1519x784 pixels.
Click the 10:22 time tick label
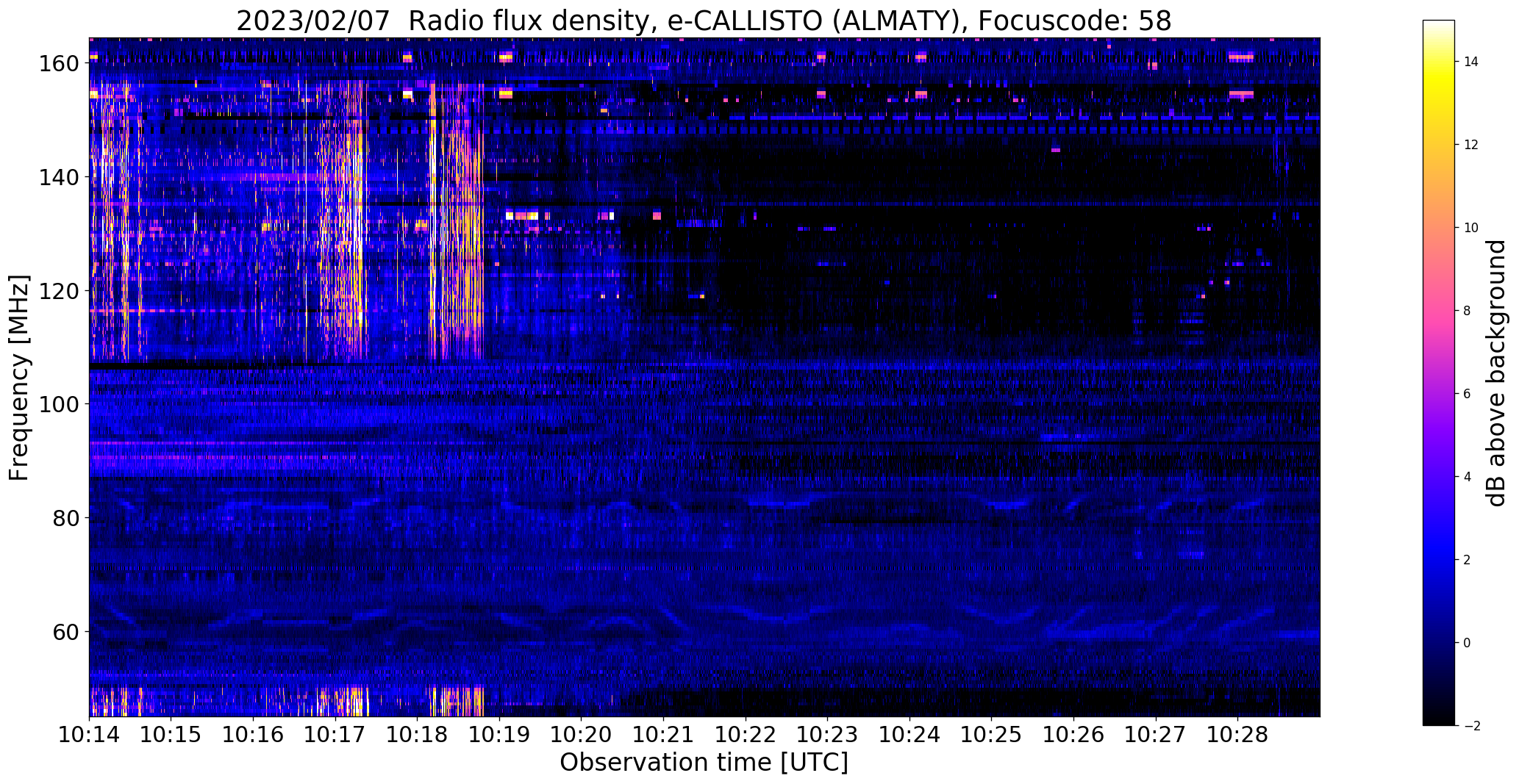click(x=746, y=735)
